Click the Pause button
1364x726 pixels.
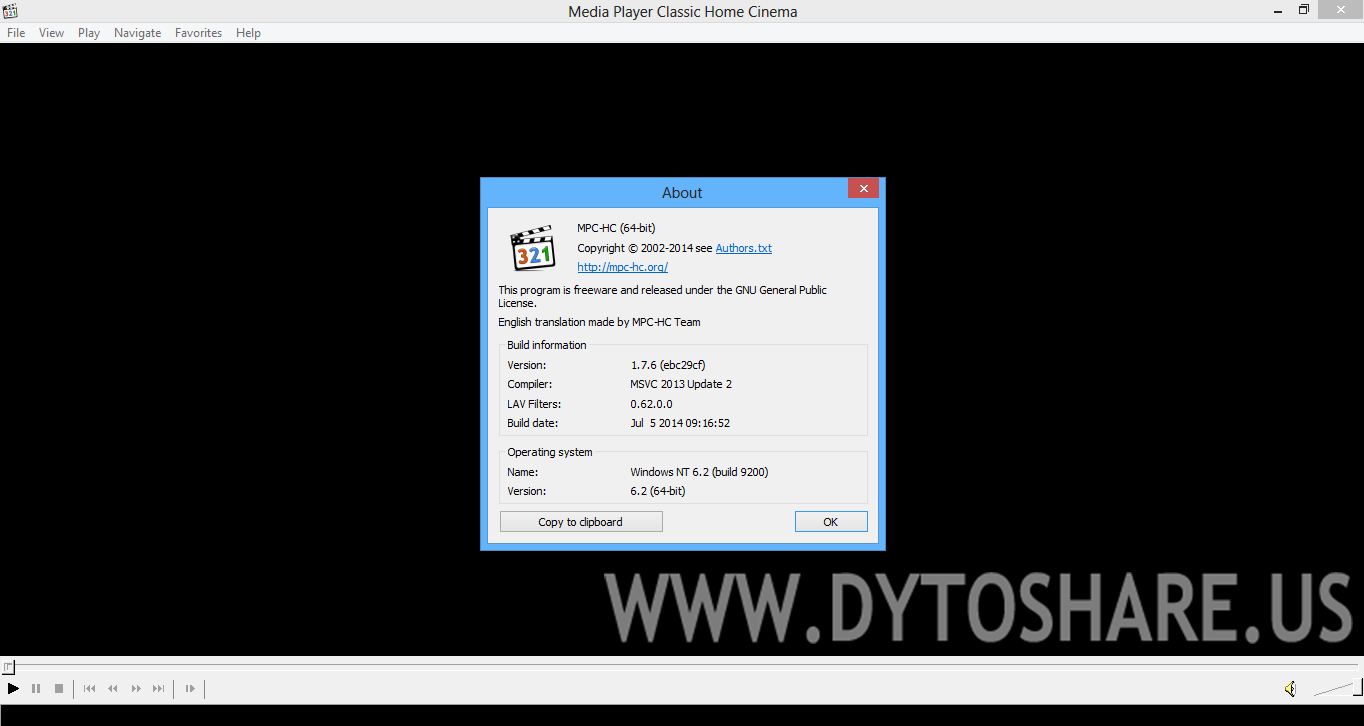click(x=36, y=688)
